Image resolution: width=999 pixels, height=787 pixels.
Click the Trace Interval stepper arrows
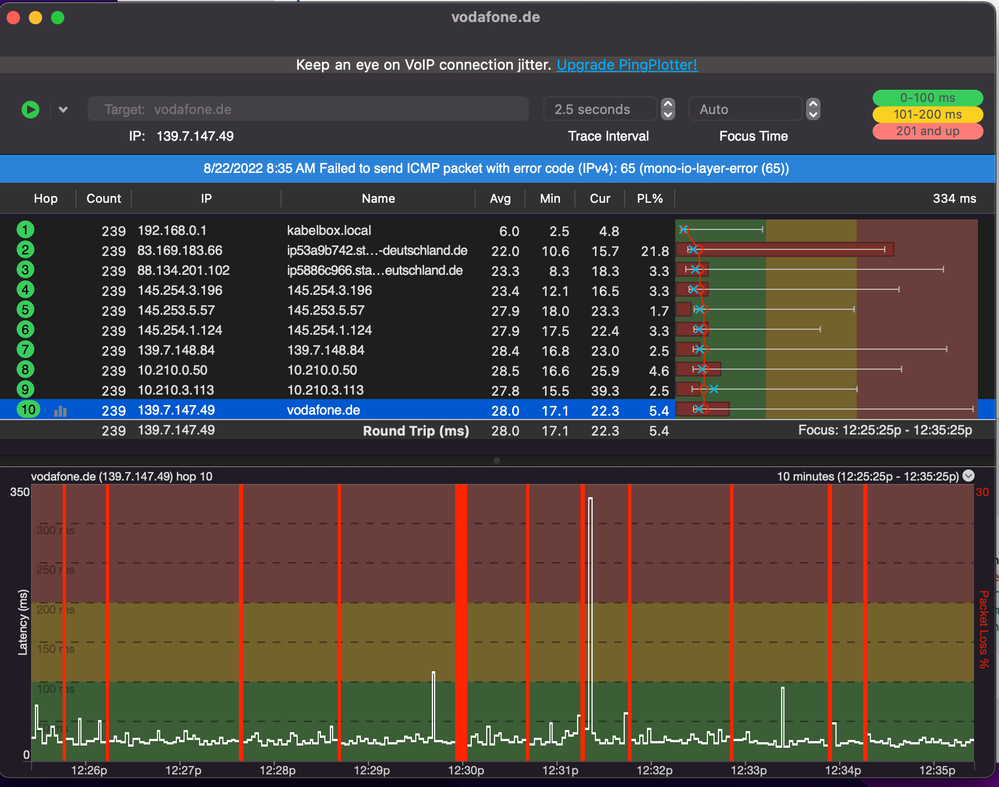coord(668,109)
